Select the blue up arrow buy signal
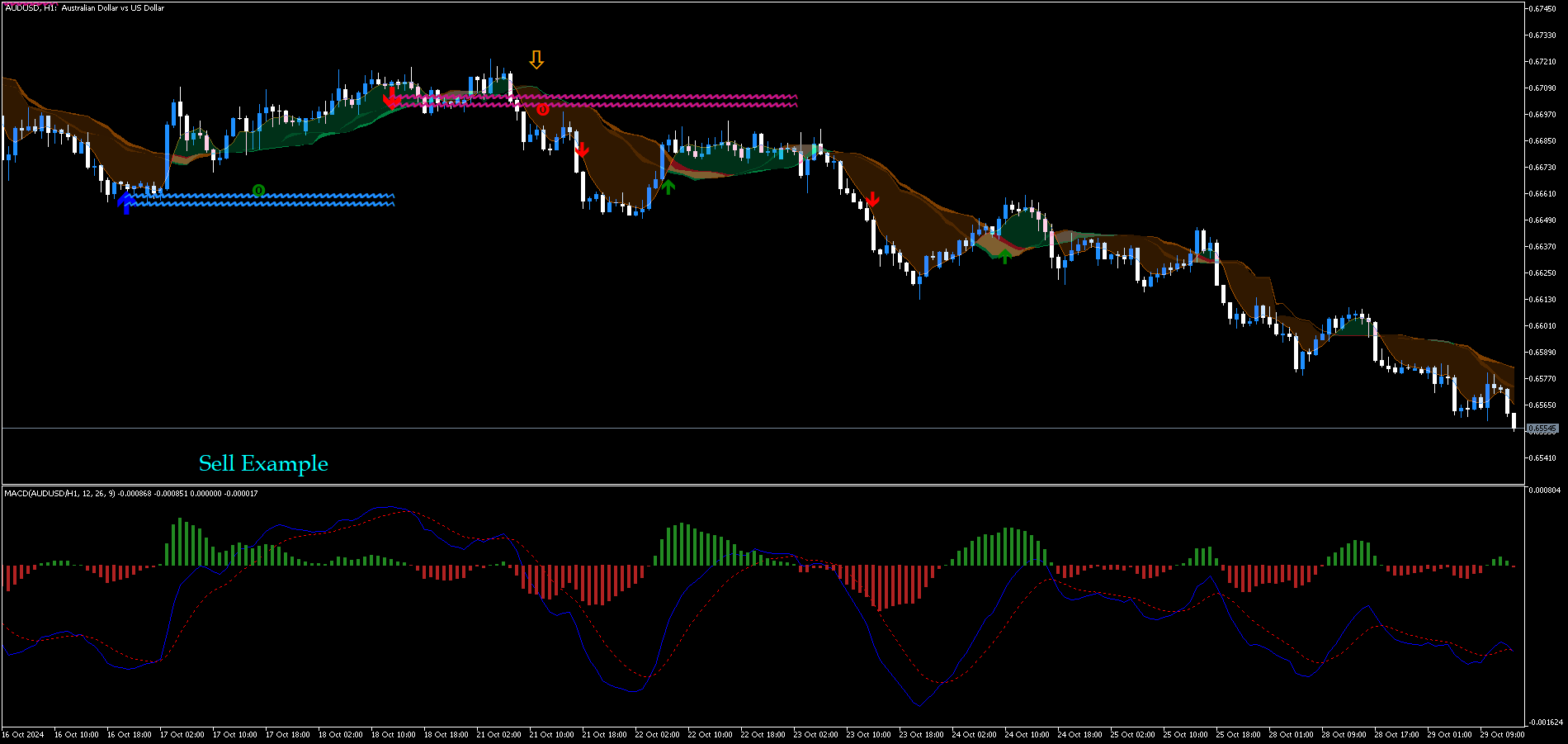 click(x=126, y=201)
